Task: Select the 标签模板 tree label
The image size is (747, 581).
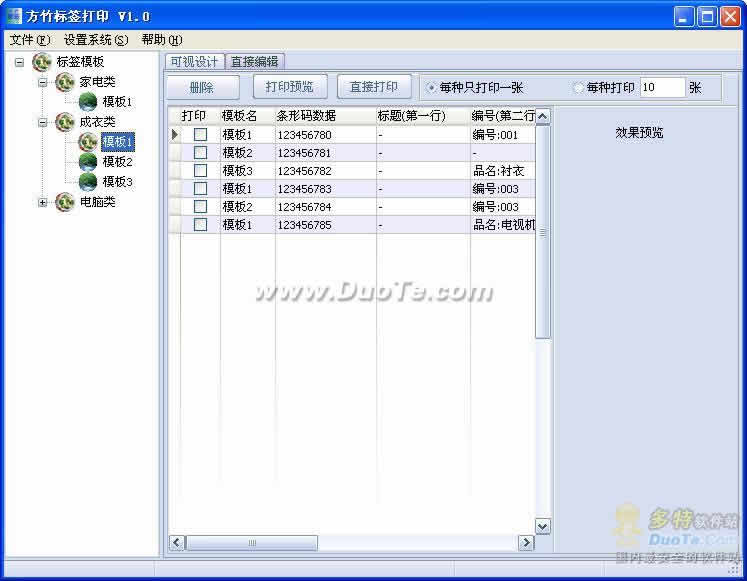Action: (x=80, y=62)
